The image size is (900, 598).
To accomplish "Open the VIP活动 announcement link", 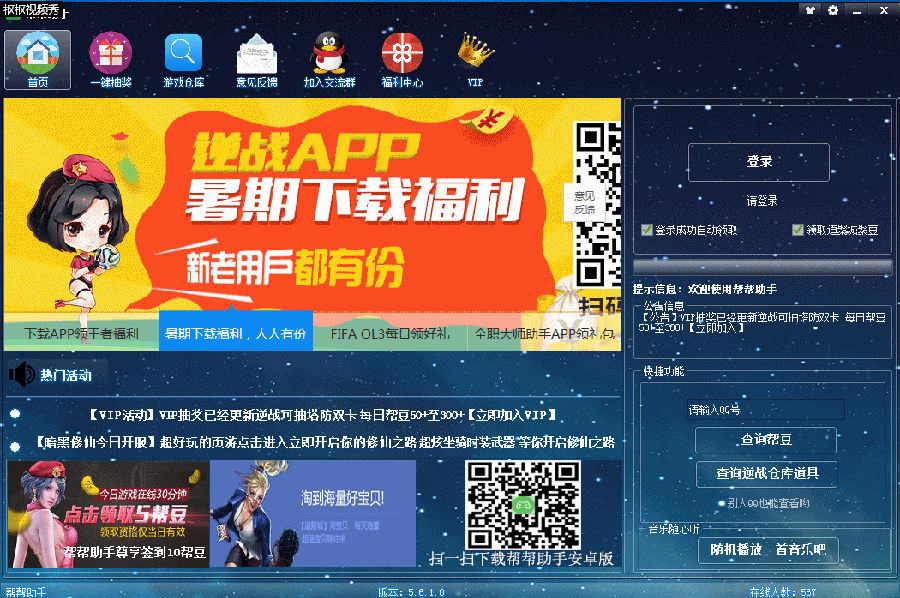I will [x=323, y=415].
